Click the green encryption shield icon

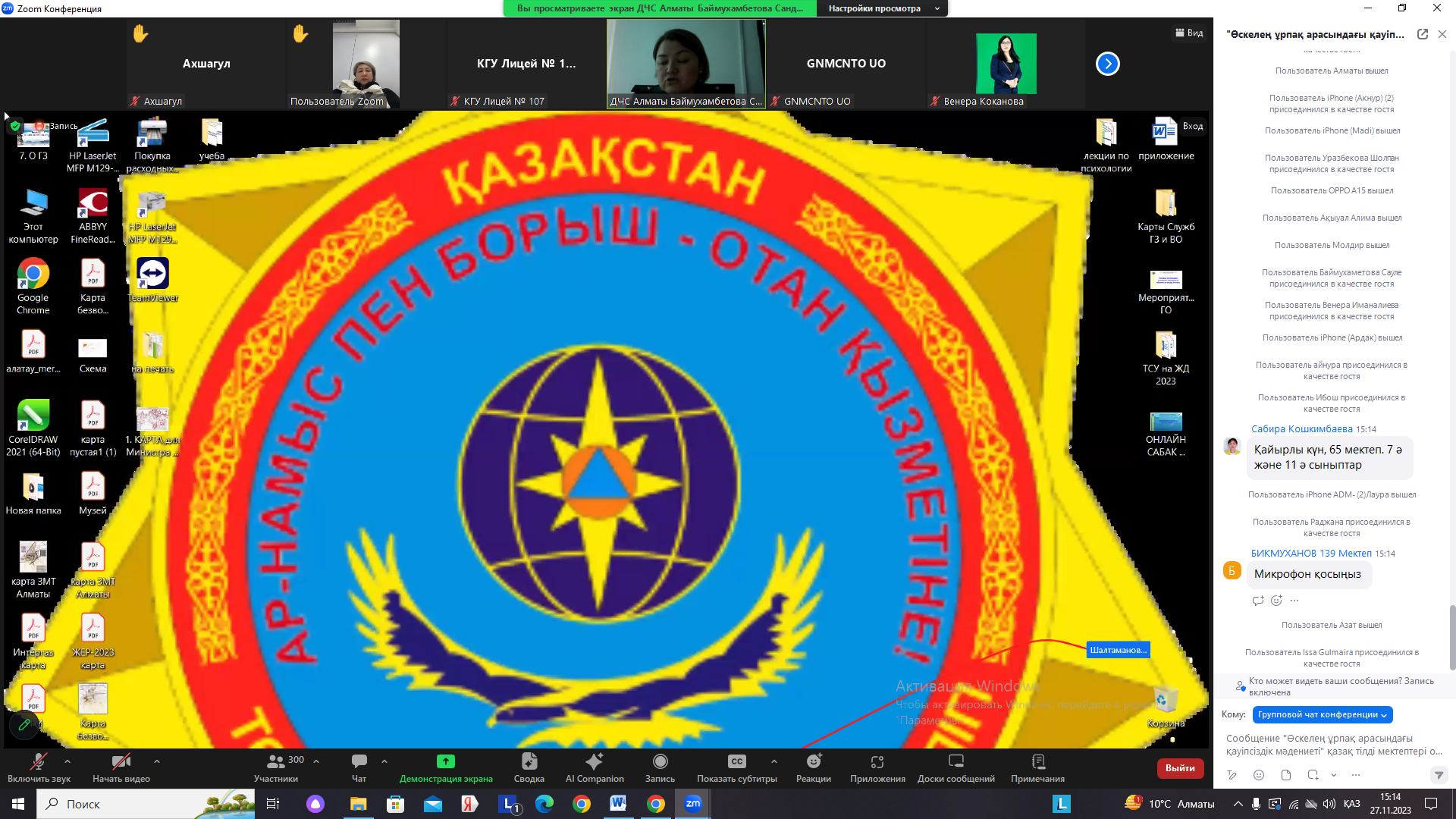(15, 126)
